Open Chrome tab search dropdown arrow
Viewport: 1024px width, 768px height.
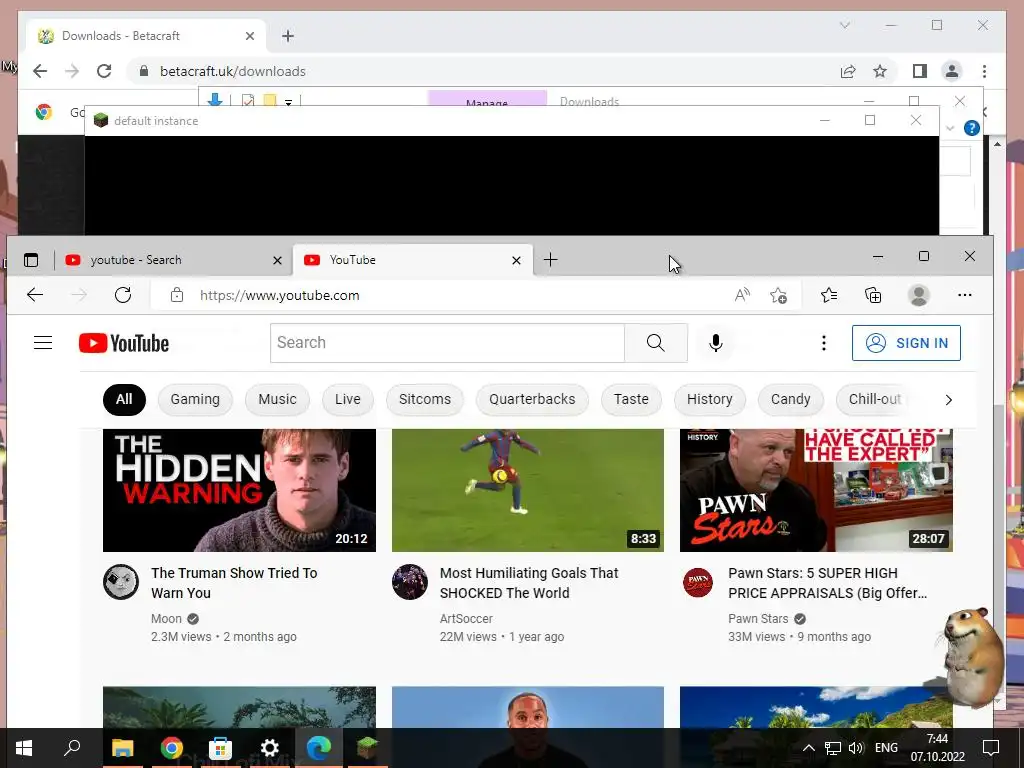click(844, 25)
